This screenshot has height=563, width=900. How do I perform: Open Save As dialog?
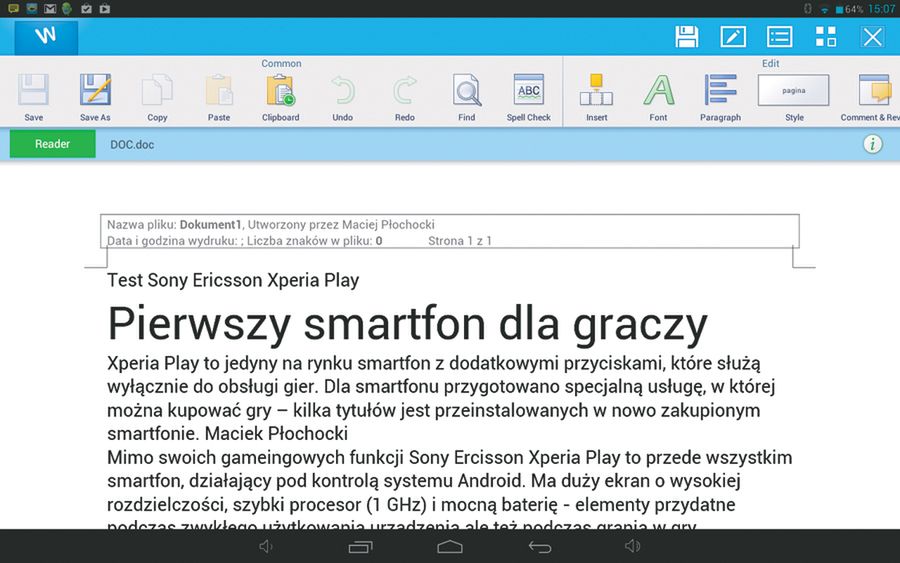click(x=95, y=98)
